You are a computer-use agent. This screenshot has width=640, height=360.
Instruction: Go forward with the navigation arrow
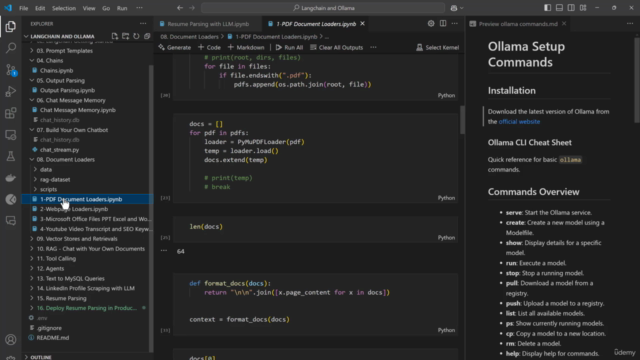point(192,8)
